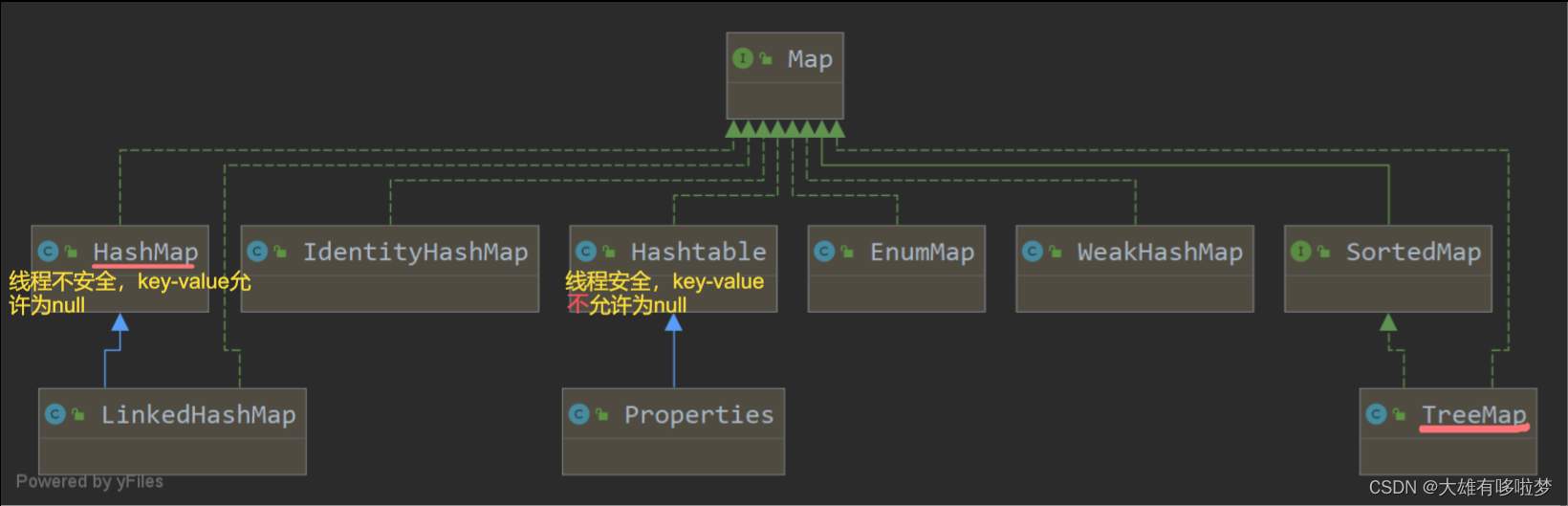Screen dimensions: 1568x506
Task: Click the blue inheritance arrow under Hashtable
Action: click(674, 323)
